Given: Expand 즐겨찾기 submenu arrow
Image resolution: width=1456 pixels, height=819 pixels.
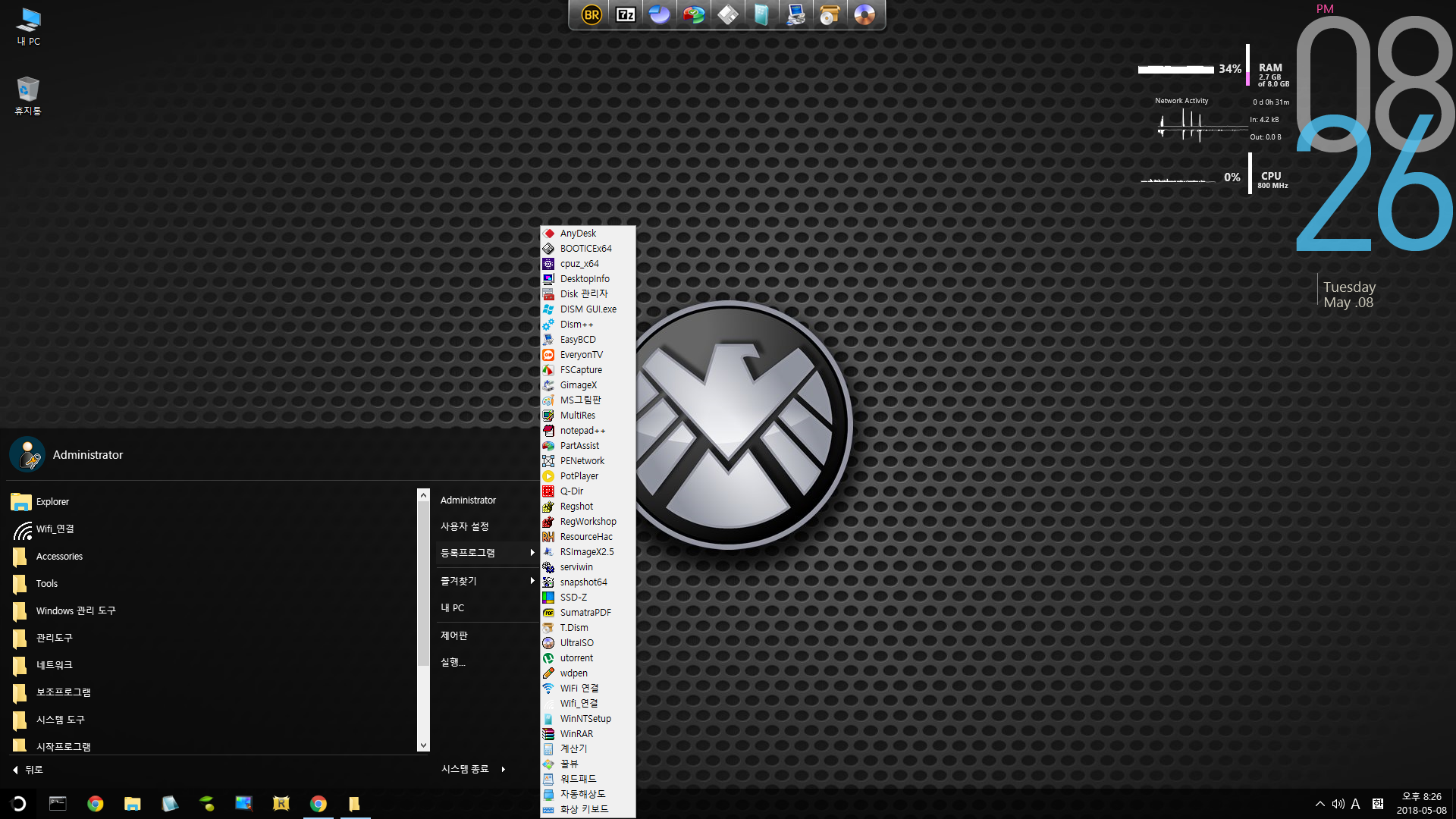Looking at the screenshot, I should [x=532, y=581].
